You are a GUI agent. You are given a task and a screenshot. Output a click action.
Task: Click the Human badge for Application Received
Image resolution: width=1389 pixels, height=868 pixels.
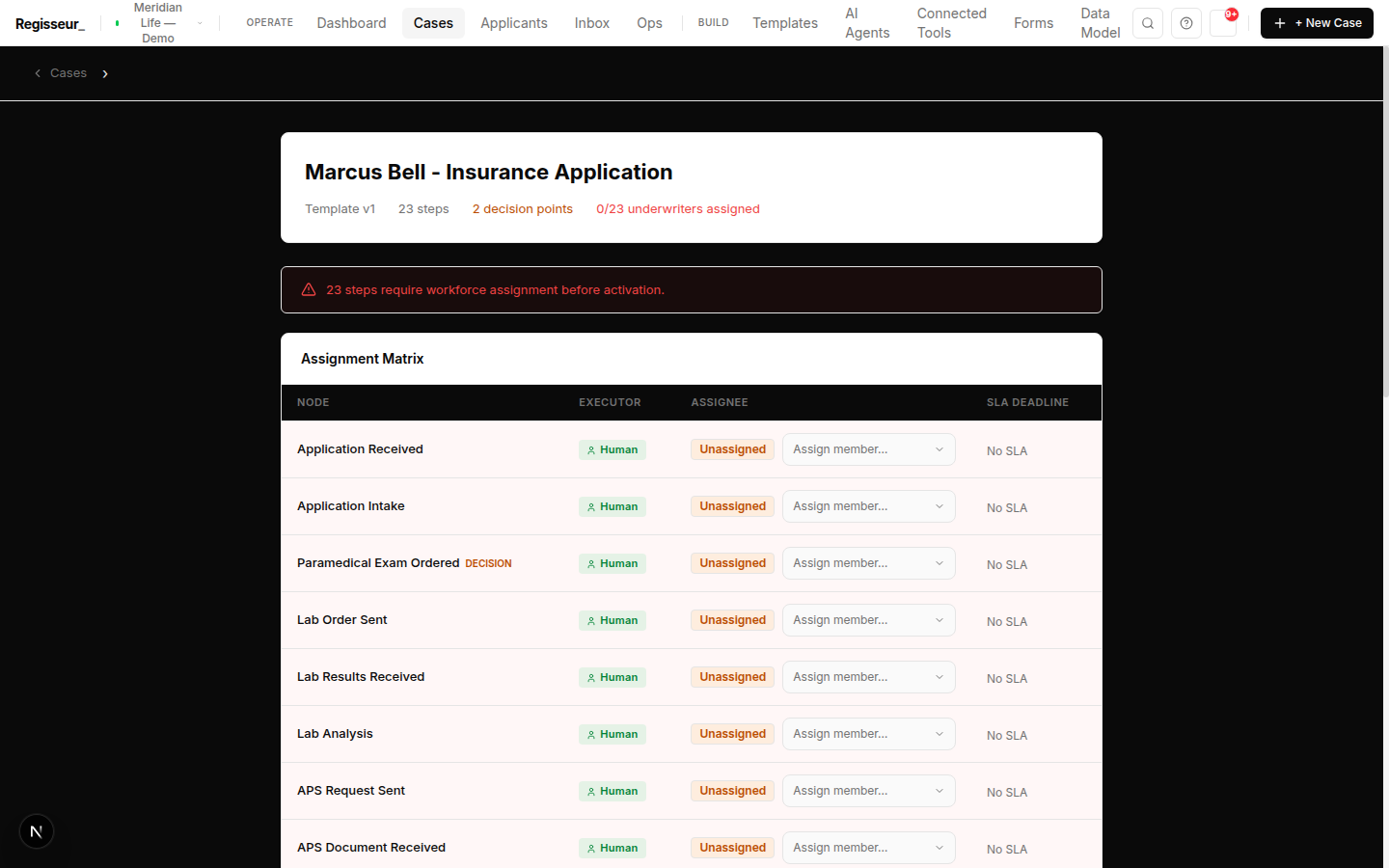613,449
